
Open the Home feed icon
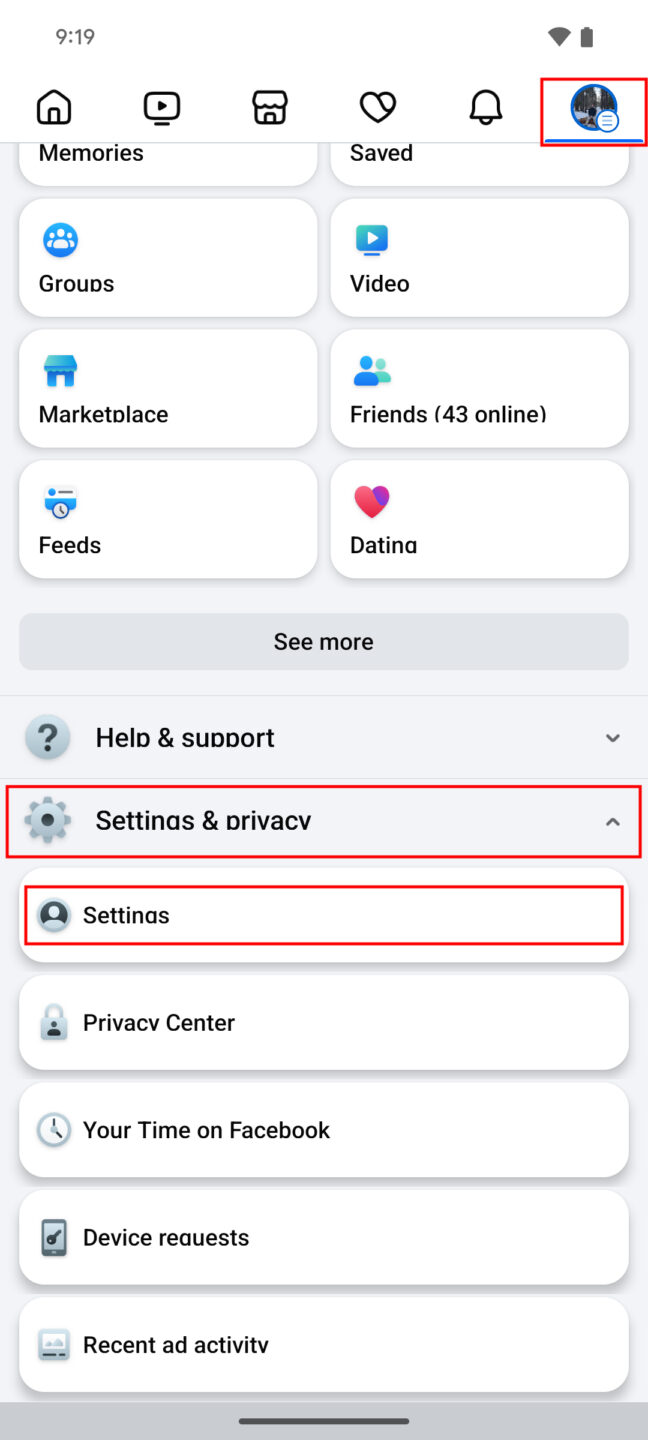pyautogui.click(x=53, y=107)
